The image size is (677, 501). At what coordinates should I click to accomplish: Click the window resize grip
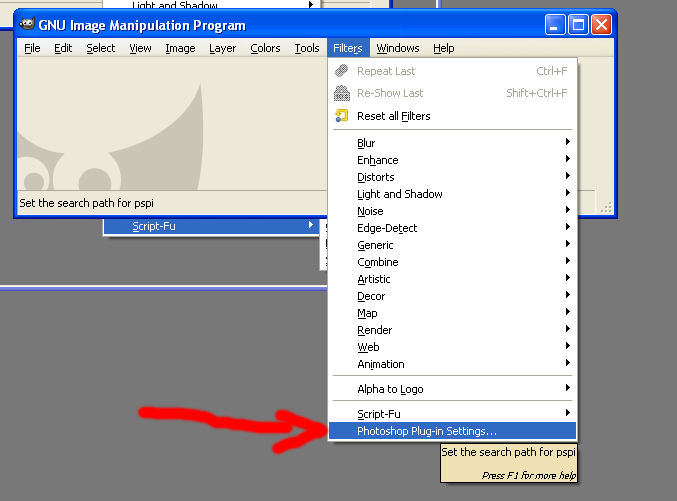[606, 208]
